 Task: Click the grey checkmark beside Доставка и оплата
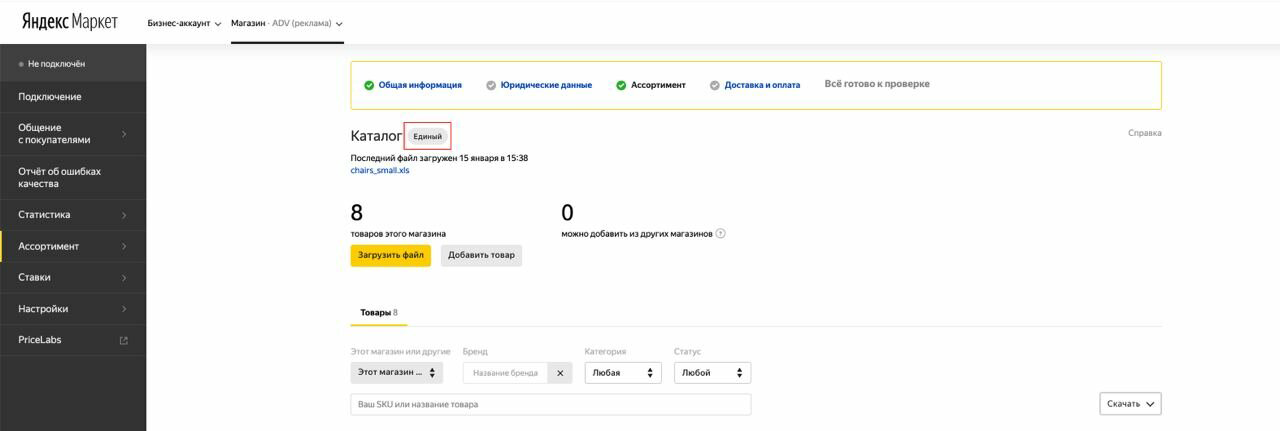715,85
